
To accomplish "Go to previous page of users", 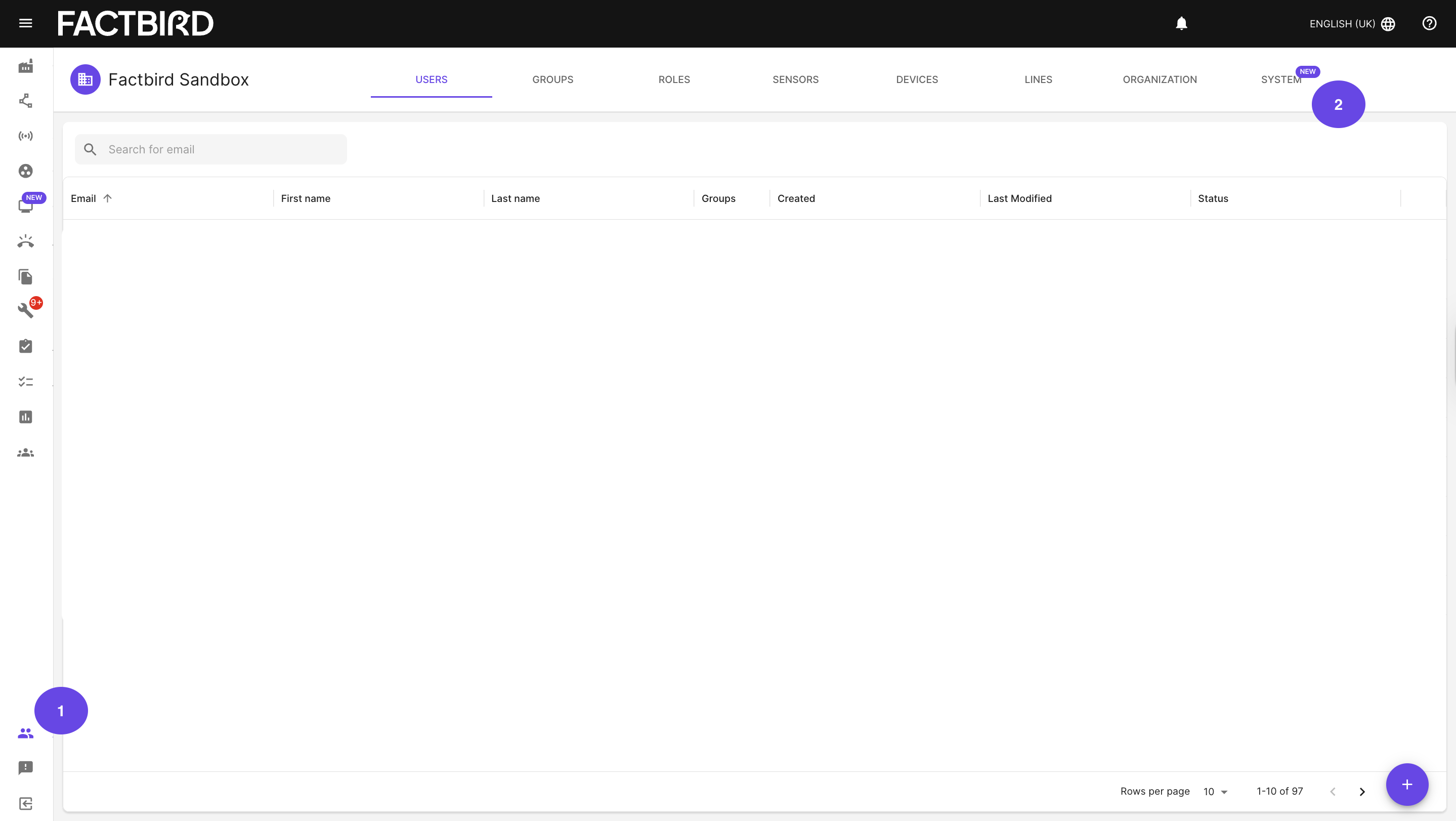I will click(1333, 792).
